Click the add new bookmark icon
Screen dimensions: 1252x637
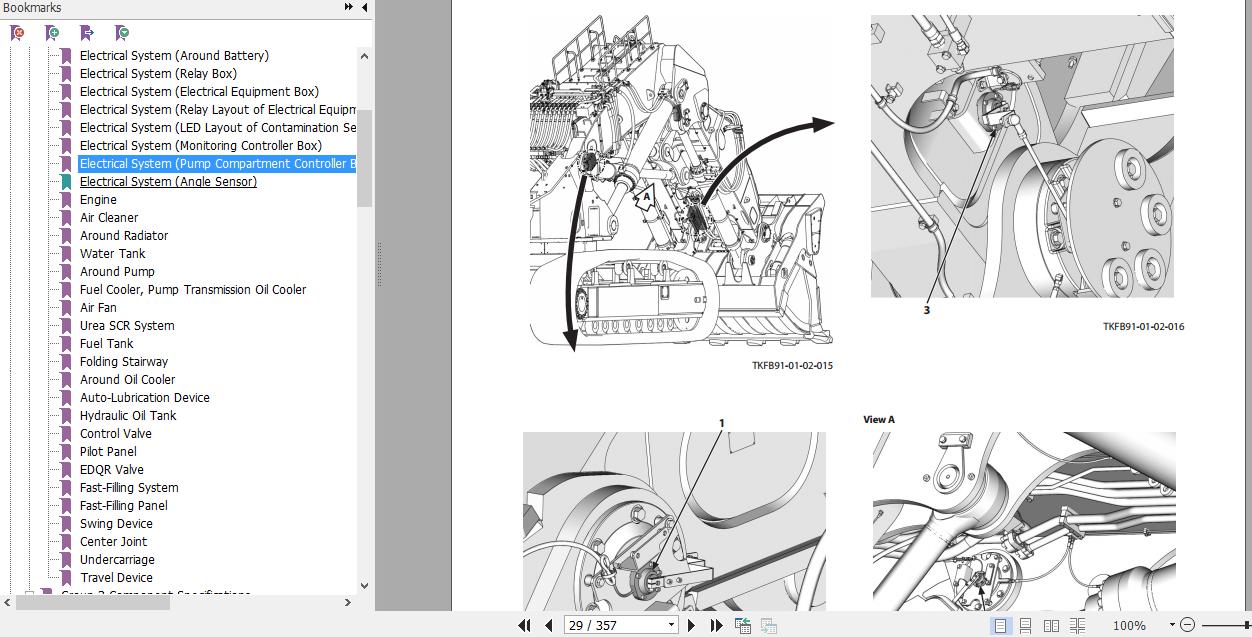[52, 33]
